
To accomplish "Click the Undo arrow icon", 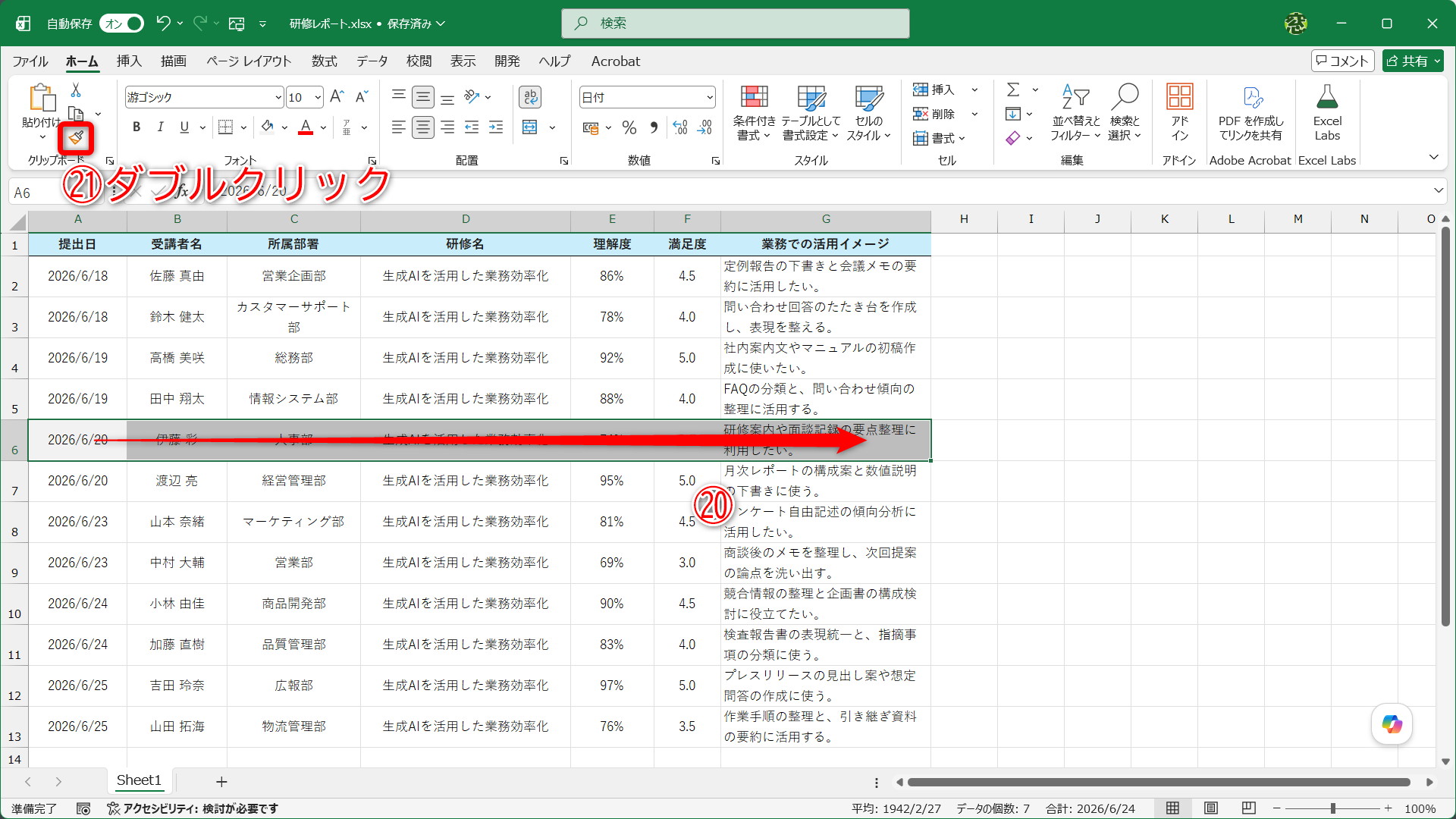I will [163, 24].
